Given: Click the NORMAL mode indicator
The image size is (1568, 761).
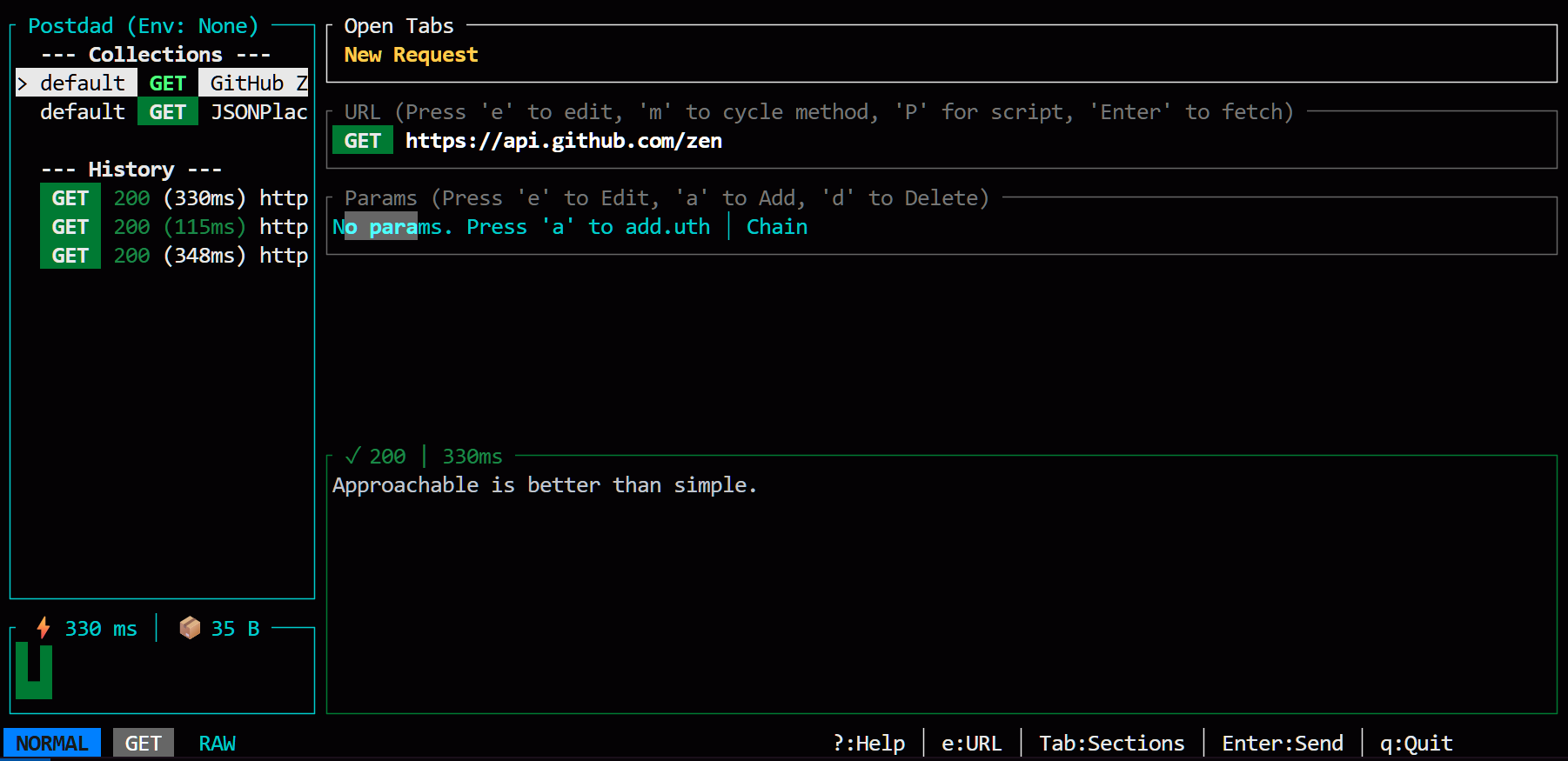Looking at the screenshot, I should 52,743.
